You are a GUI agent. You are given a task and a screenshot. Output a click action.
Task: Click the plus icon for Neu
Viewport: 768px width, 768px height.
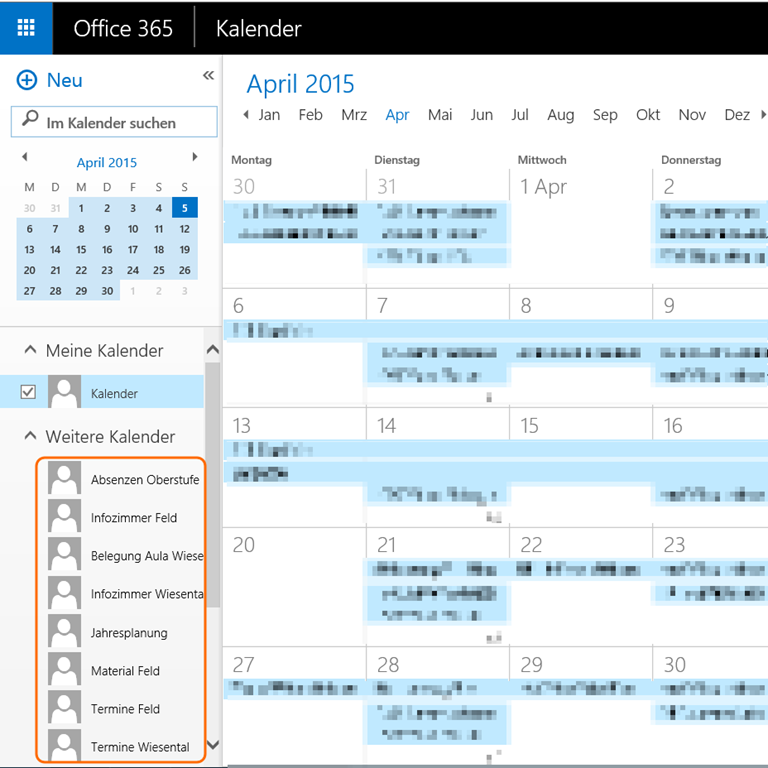[x=27, y=81]
